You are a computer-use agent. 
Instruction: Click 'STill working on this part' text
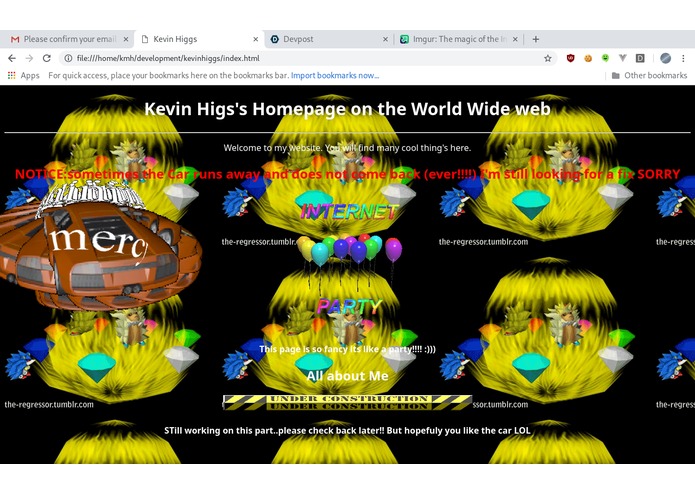click(347, 431)
